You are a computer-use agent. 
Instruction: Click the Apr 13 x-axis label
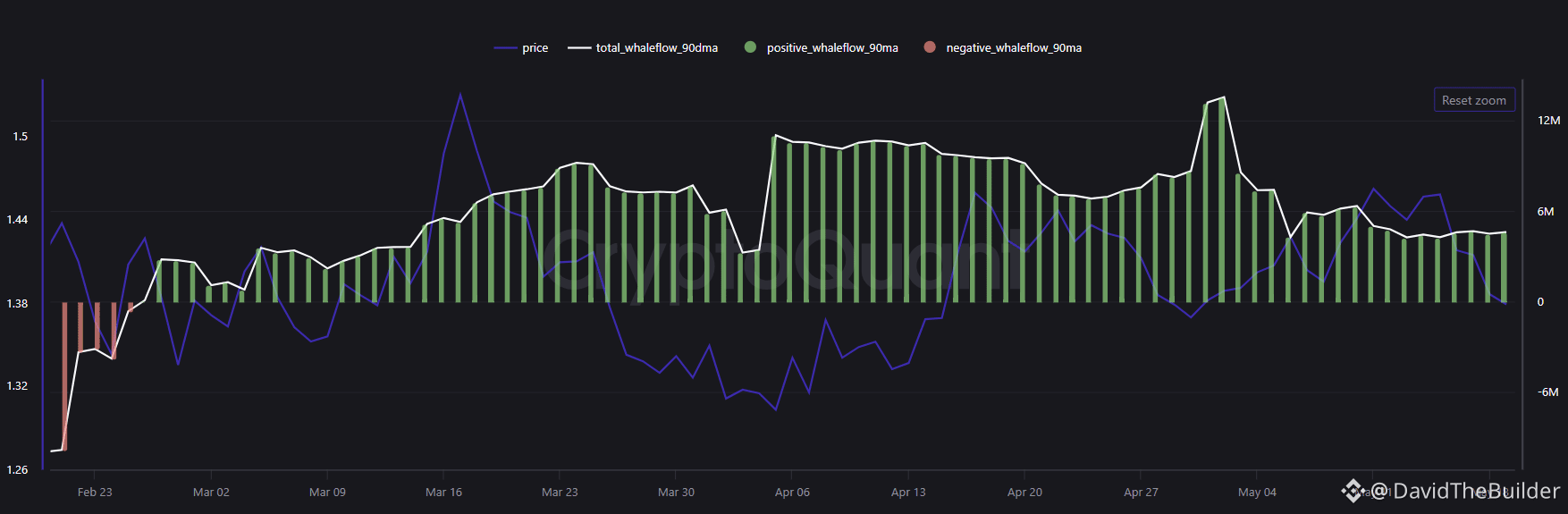[908, 493]
